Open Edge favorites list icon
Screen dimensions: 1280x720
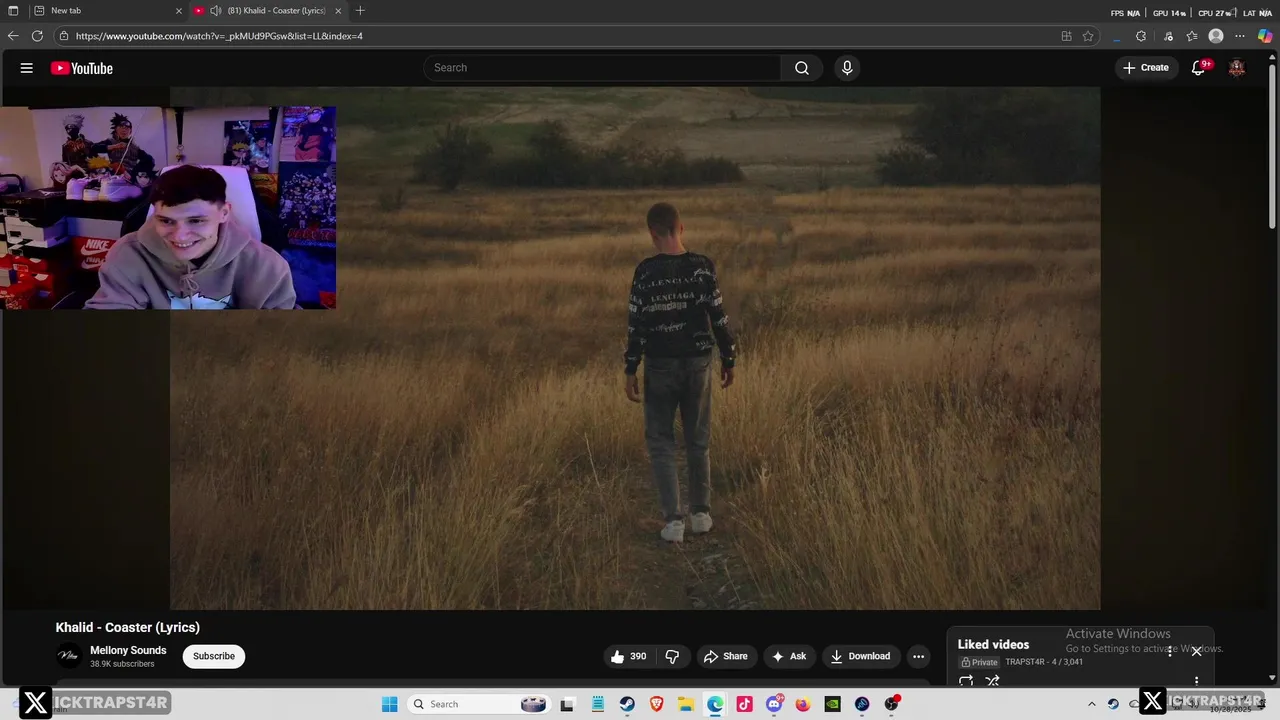(x=1192, y=36)
